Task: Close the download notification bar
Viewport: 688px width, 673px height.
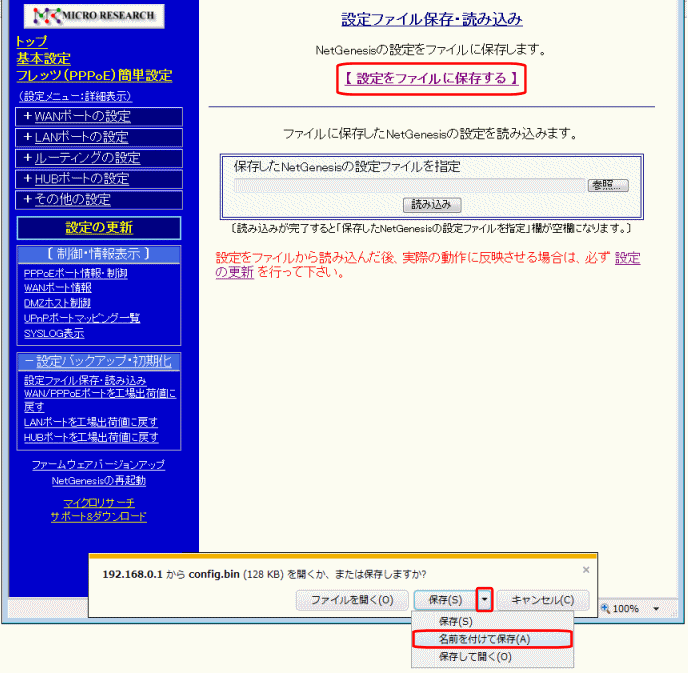Action: coord(586,569)
